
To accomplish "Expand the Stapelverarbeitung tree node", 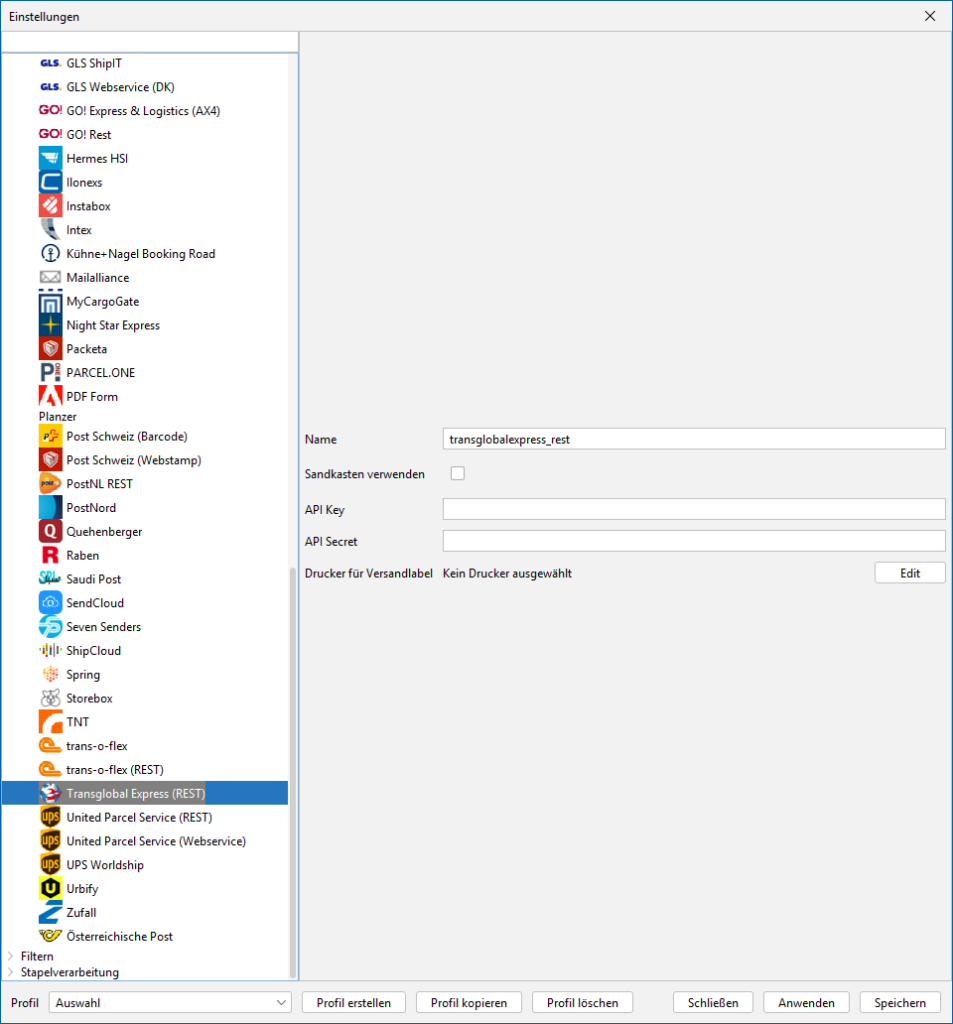I will 11,972.
